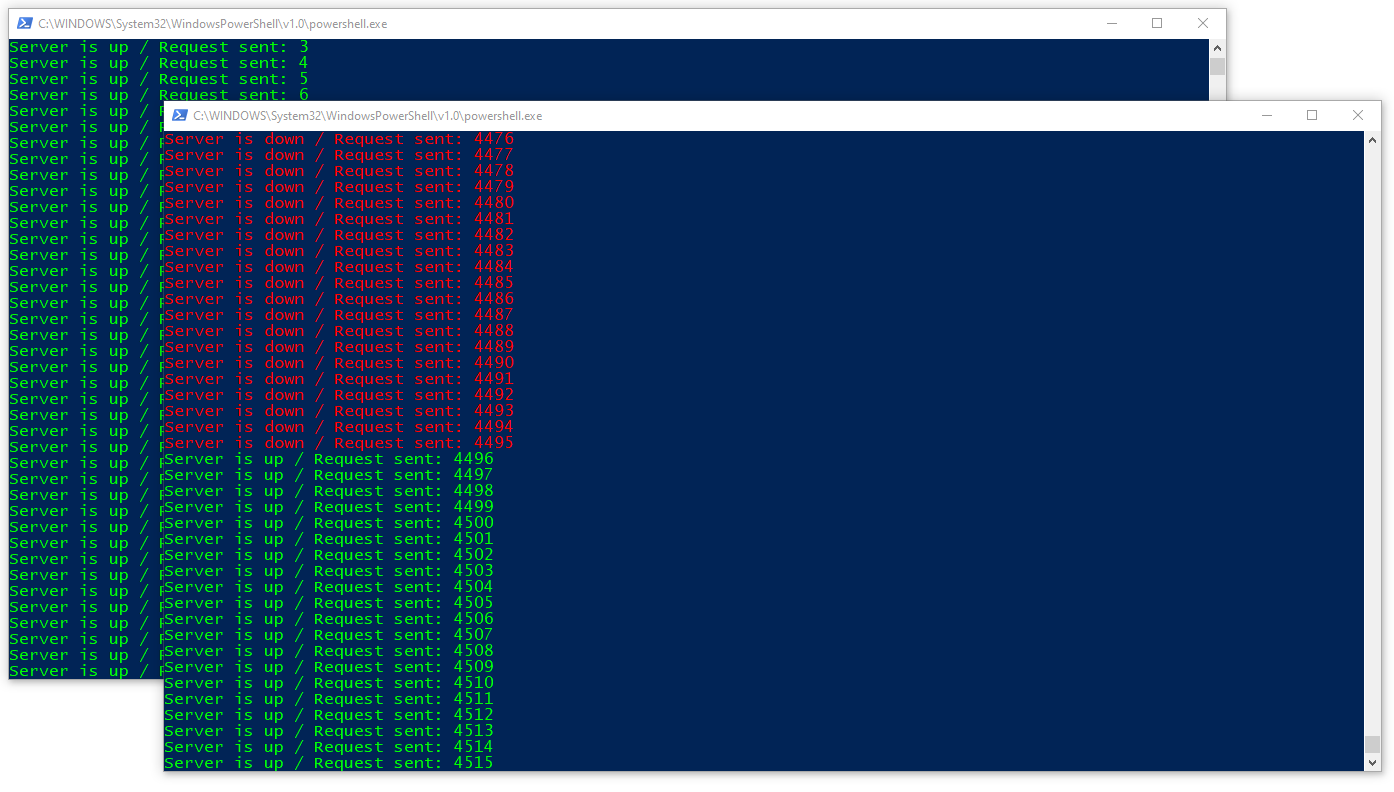Click scroll-up arrow in back window scrollbar
The height and width of the screenshot is (792, 1394).
pos(1217,48)
